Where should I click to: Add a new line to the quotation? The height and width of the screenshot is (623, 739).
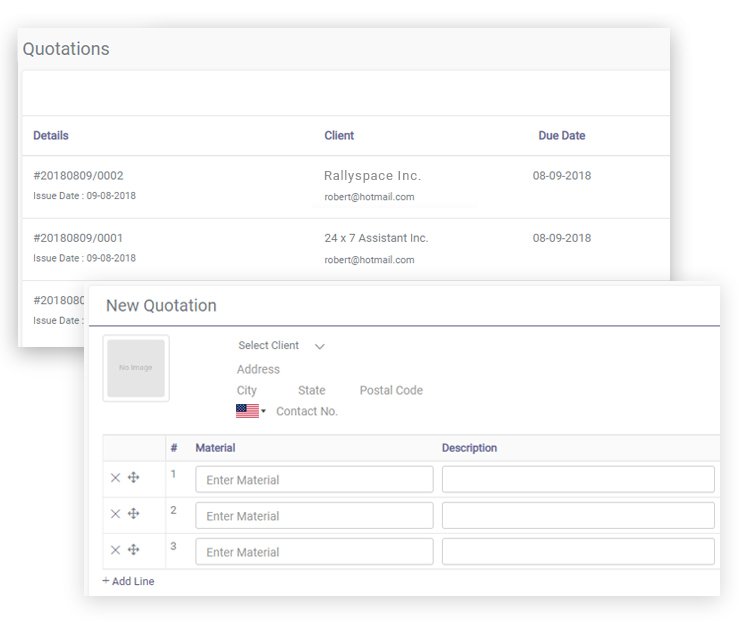point(128,581)
